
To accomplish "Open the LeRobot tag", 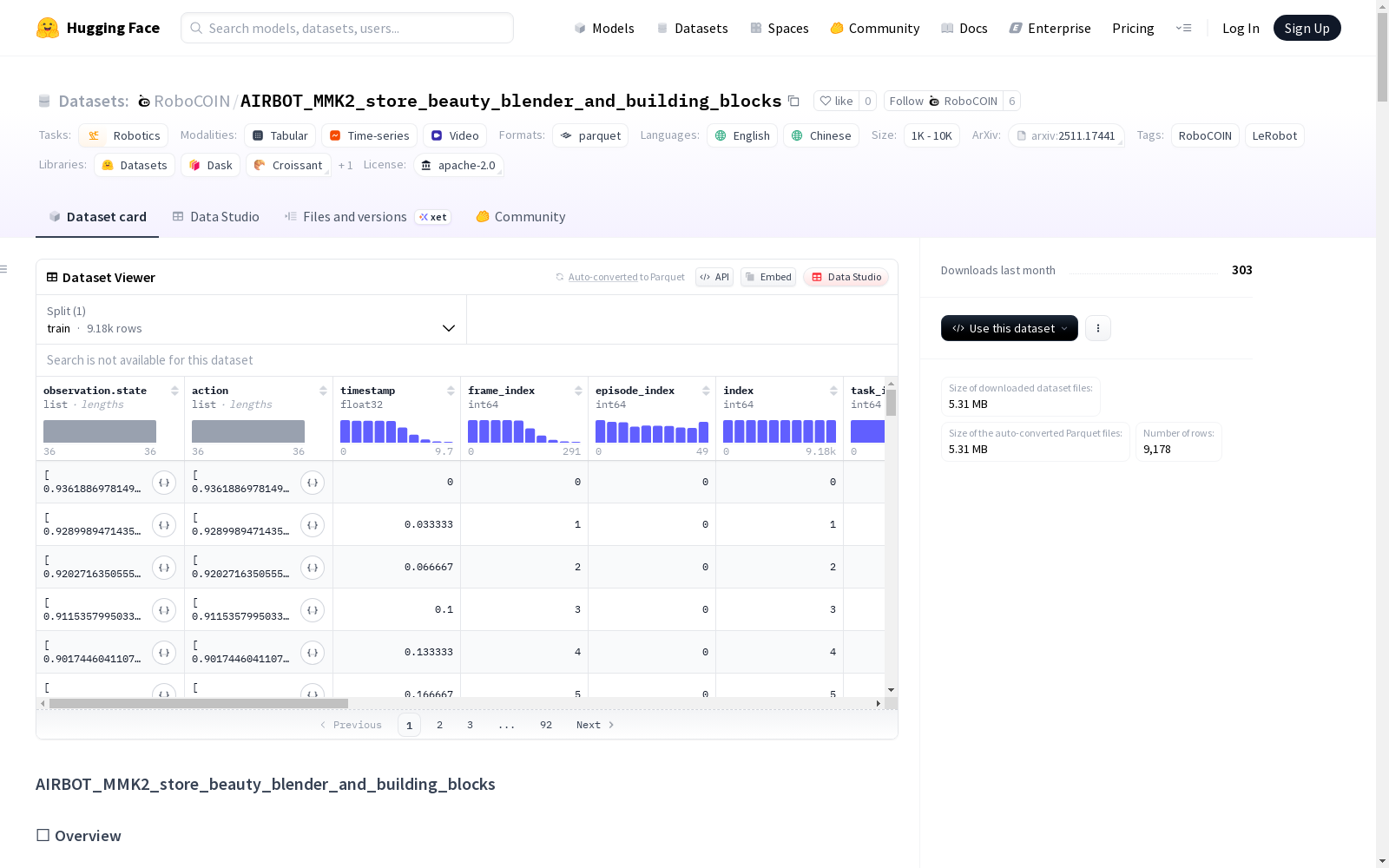I will click(1274, 135).
